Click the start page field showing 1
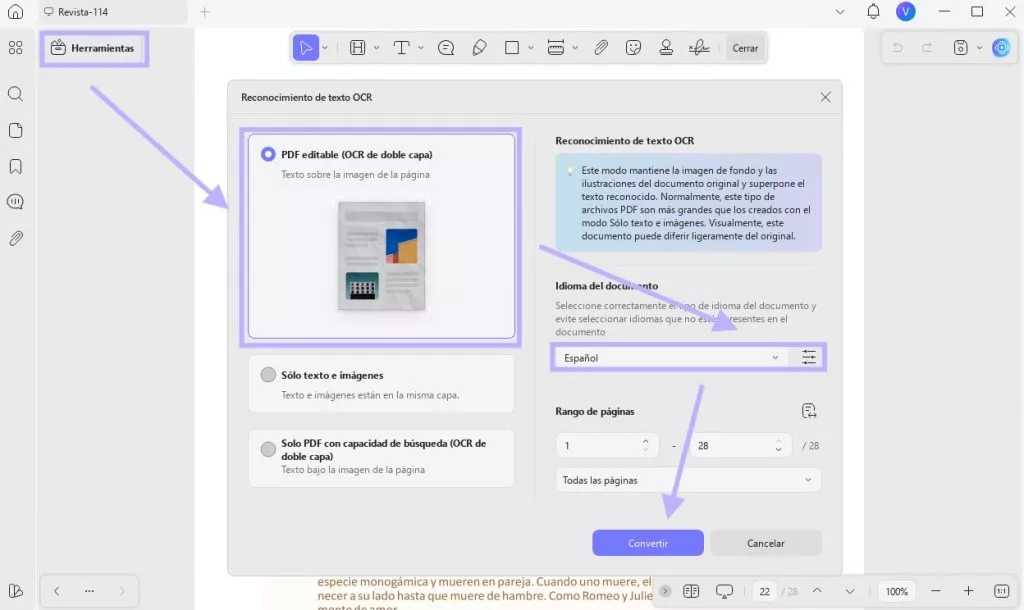Screen dimensions: 1024x610 point(607,446)
